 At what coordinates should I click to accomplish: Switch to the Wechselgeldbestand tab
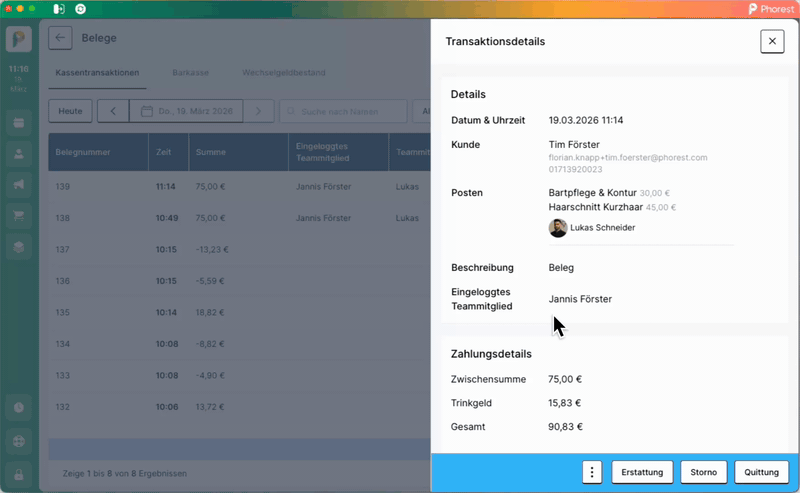click(284, 72)
